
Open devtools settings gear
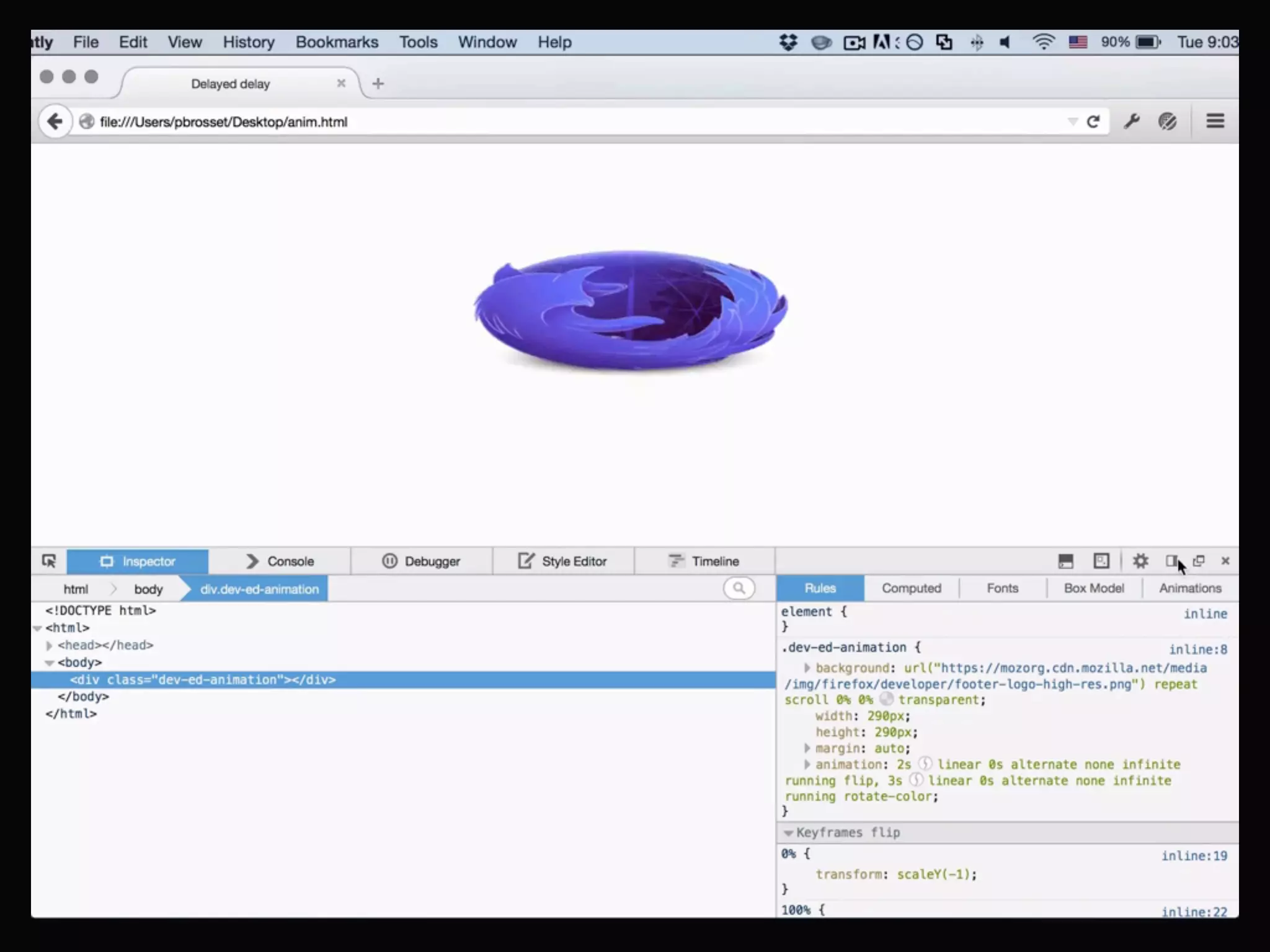click(1140, 561)
